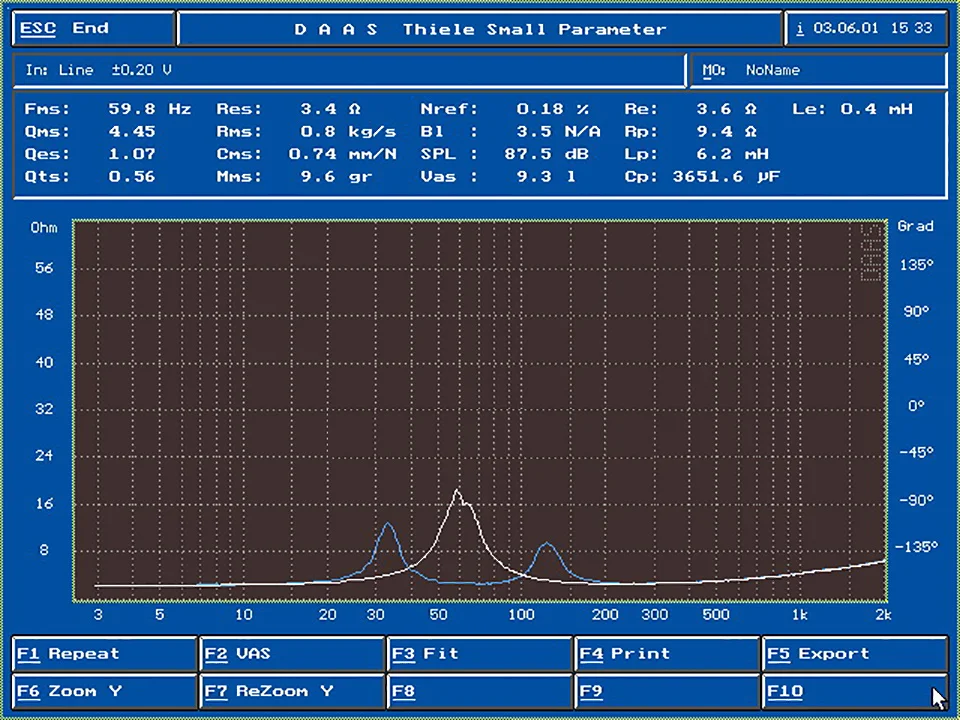This screenshot has height=720, width=960.
Task: Activate F6 Zoom Y
Action: [x=105, y=692]
